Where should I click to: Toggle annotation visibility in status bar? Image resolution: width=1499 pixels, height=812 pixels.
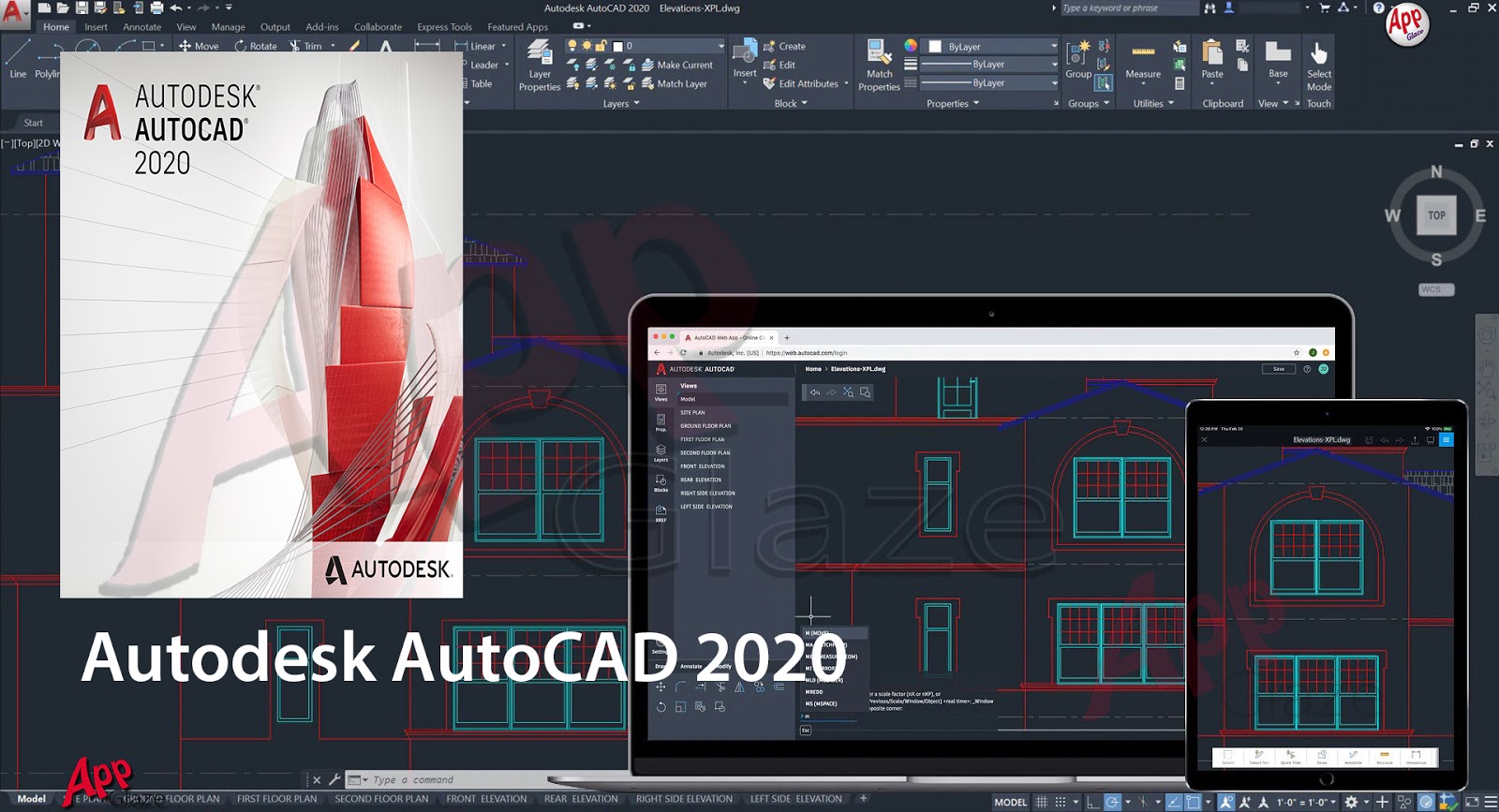coord(1225,802)
